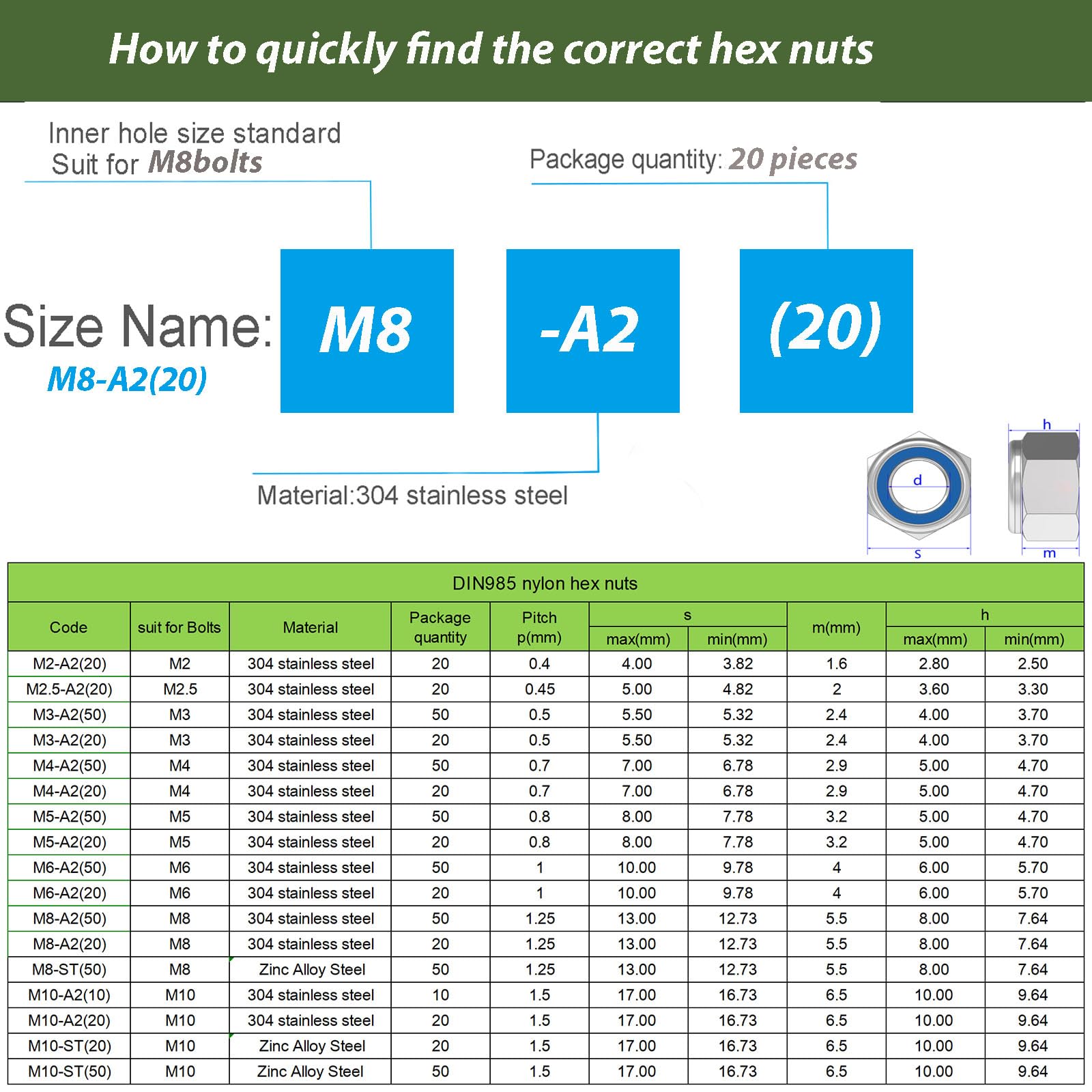Select the 'M10-ST(20)' code cell
The width and height of the screenshot is (1092, 1092).
[70, 1046]
